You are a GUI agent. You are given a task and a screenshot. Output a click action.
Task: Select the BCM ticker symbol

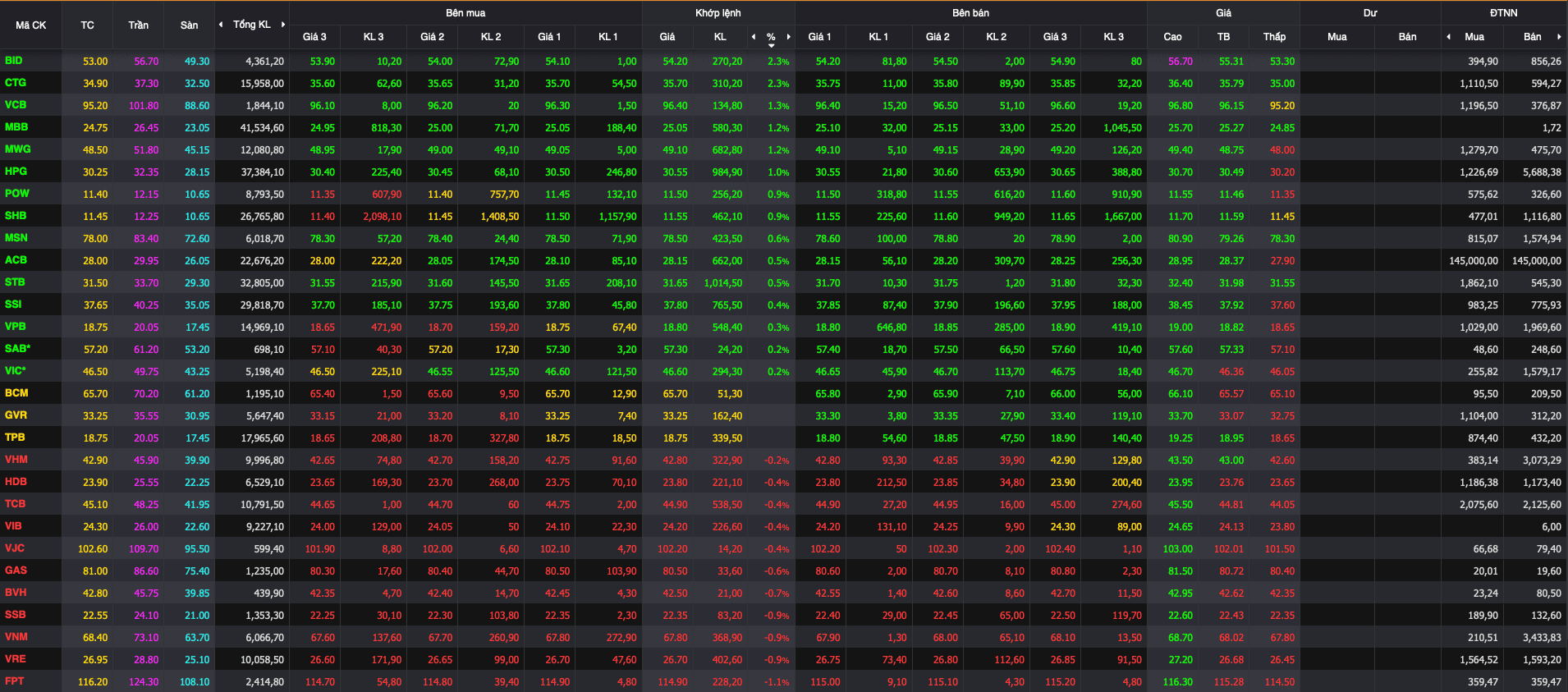tap(16, 393)
